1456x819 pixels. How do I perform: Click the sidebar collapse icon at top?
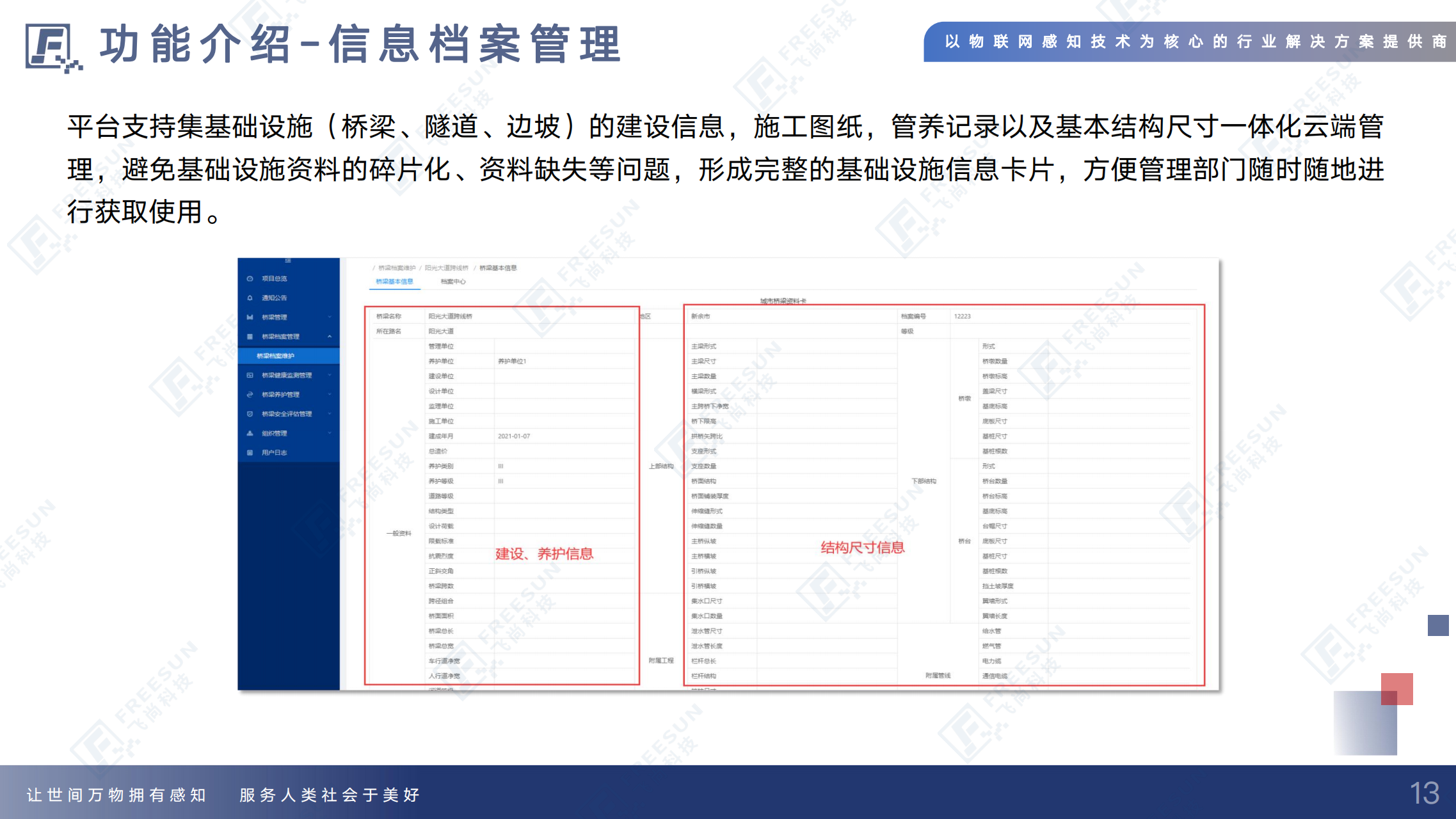[288, 260]
